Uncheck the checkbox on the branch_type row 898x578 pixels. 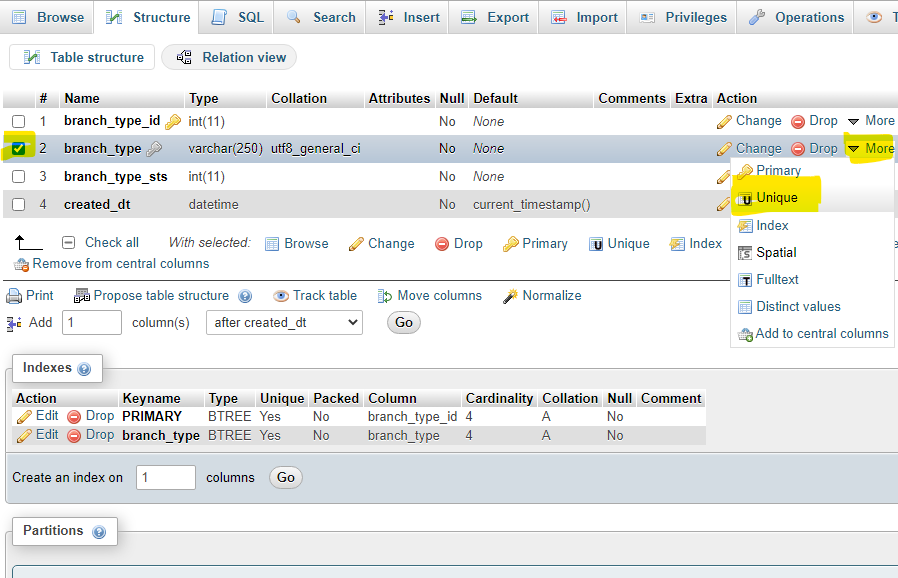pos(20,148)
